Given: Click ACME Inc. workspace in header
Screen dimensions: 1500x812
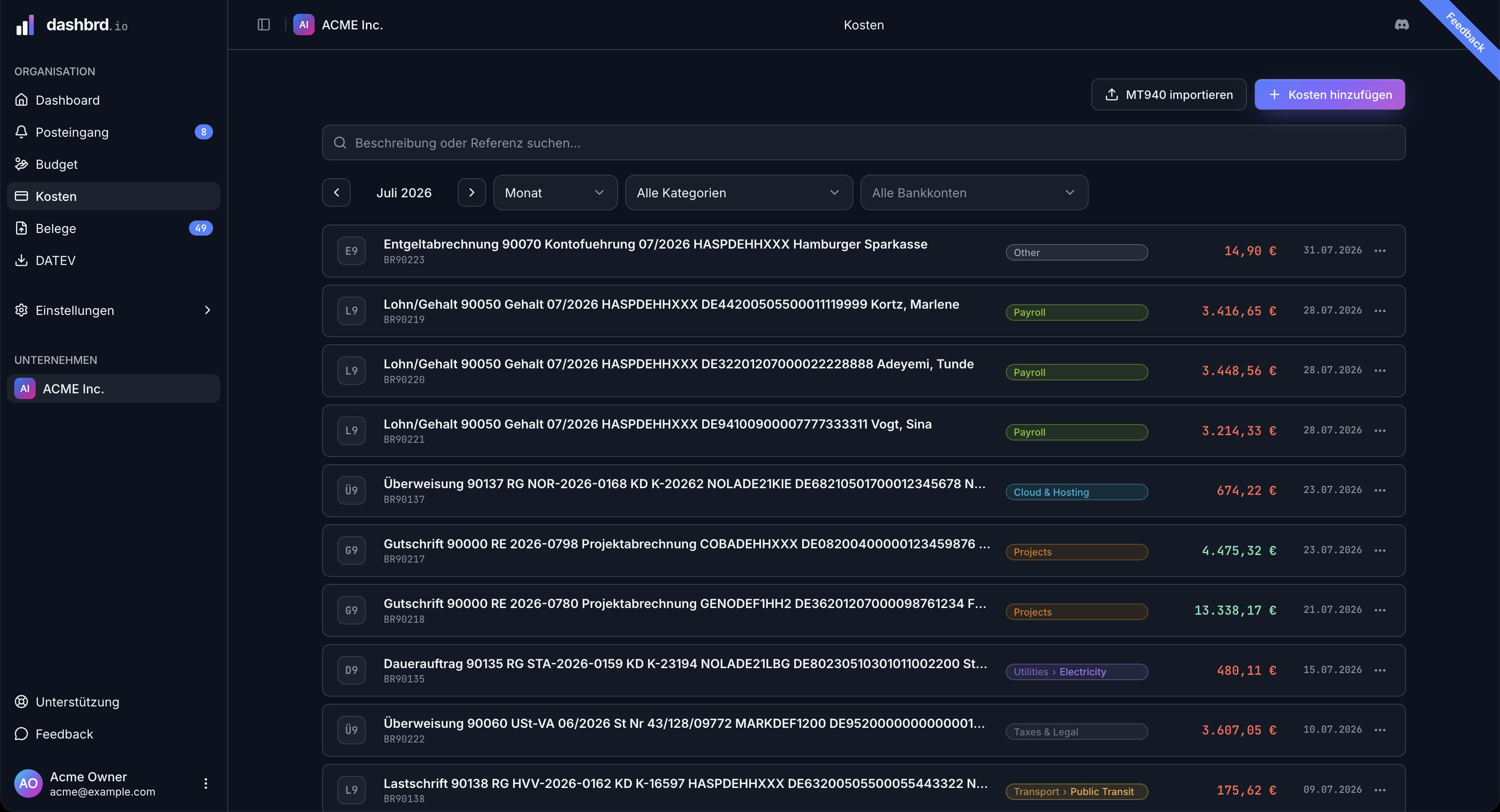Looking at the screenshot, I should (338, 24).
